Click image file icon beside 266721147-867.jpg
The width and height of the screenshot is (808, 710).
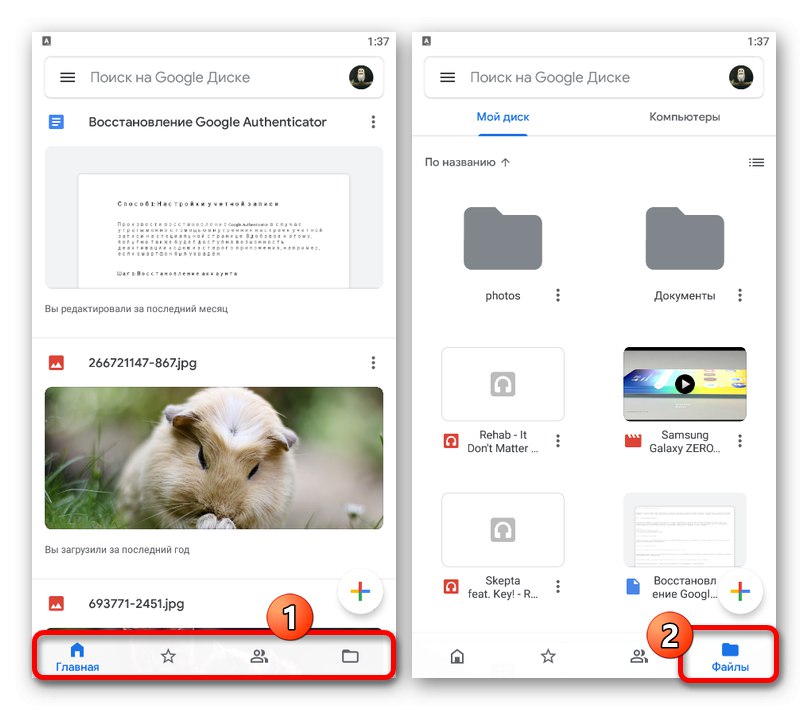(x=56, y=363)
